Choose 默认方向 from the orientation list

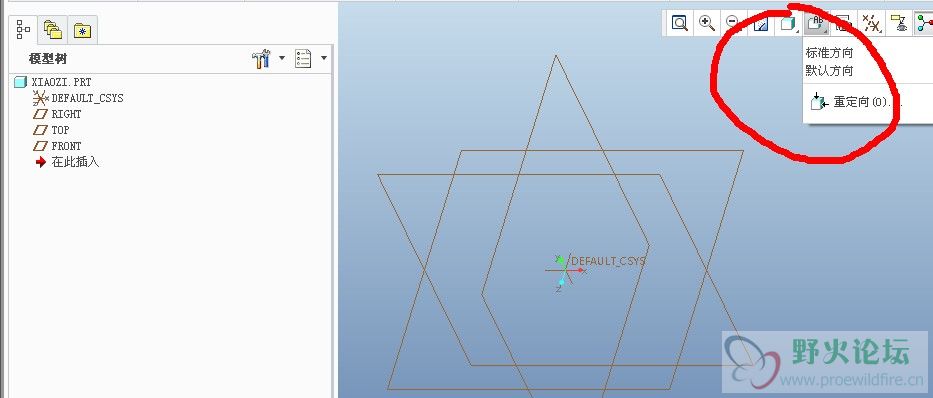(x=829, y=71)
